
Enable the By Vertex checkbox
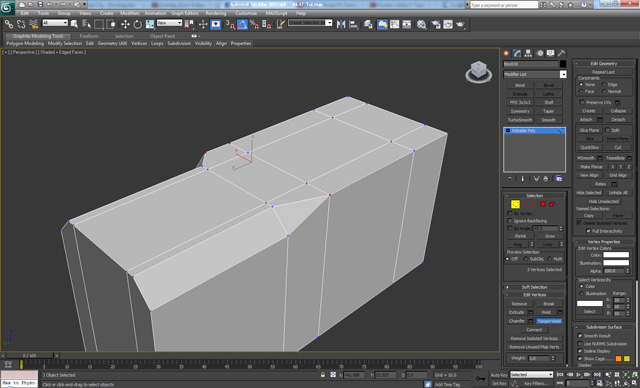509,213
